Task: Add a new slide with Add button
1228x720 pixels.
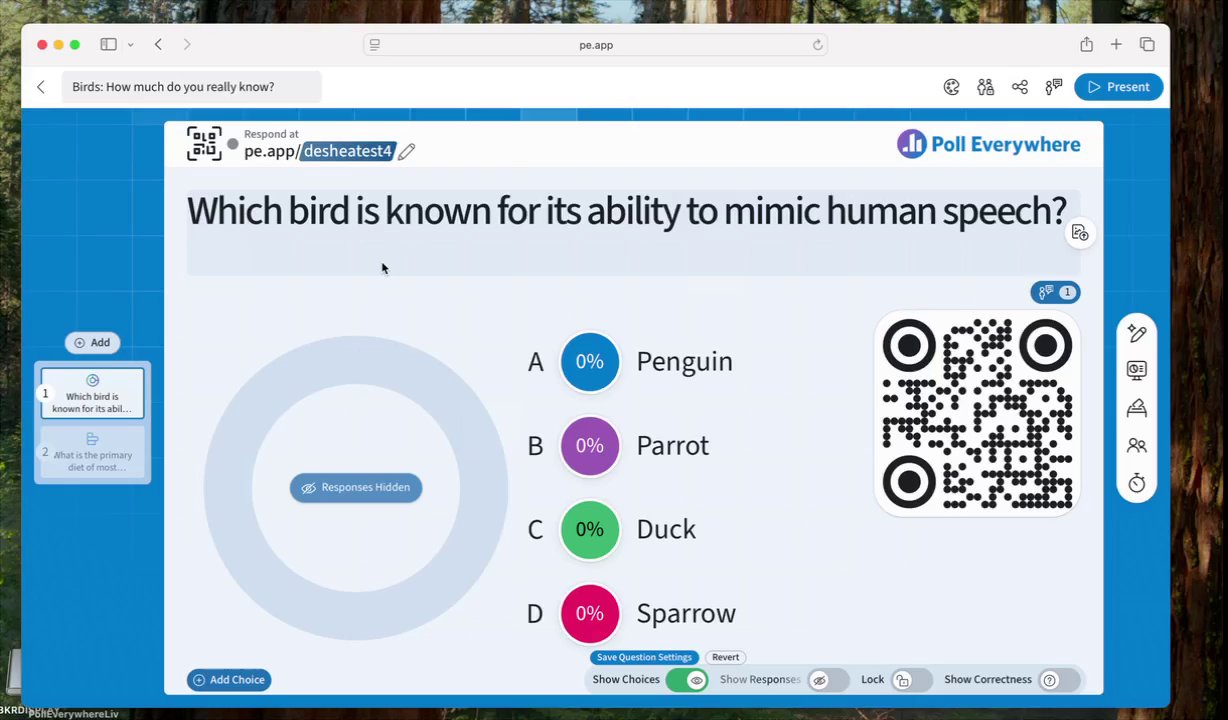Action: click(92, 343)
